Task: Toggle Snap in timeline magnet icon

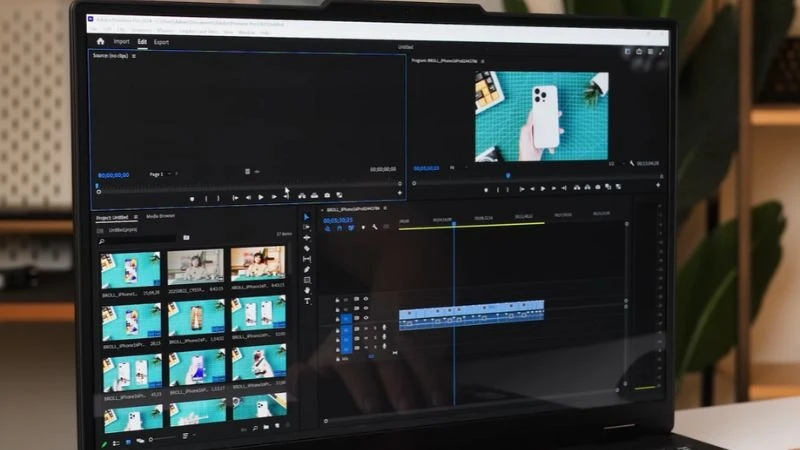Action: (x=339, y=228)
